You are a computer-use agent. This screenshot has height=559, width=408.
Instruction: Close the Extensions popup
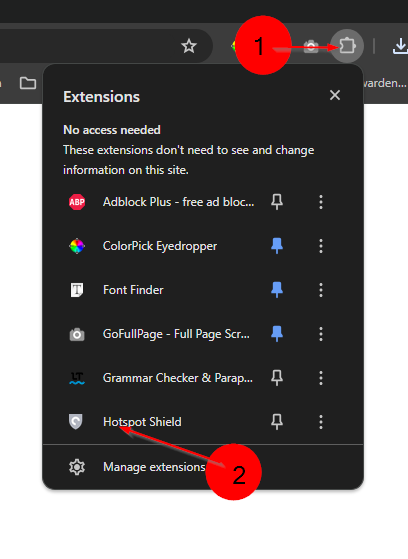point(335,95)
